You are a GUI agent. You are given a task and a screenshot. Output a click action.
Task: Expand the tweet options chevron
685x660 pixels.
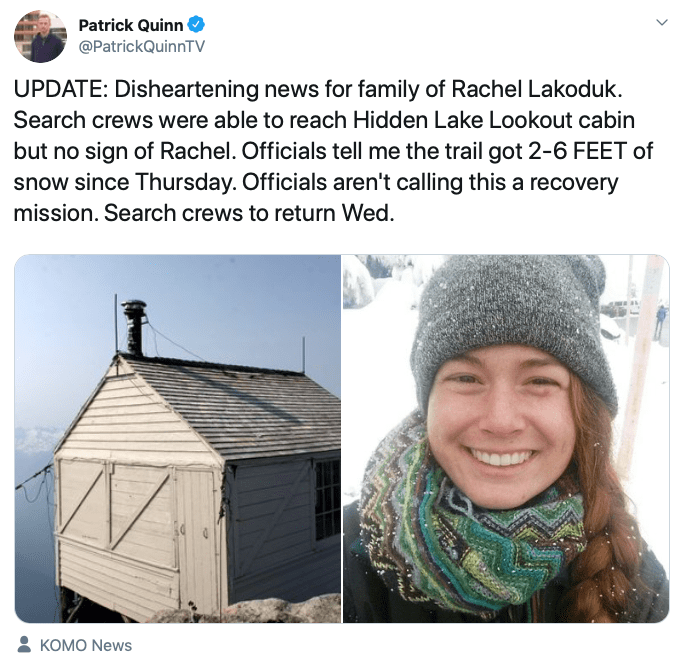click(662, 22)
